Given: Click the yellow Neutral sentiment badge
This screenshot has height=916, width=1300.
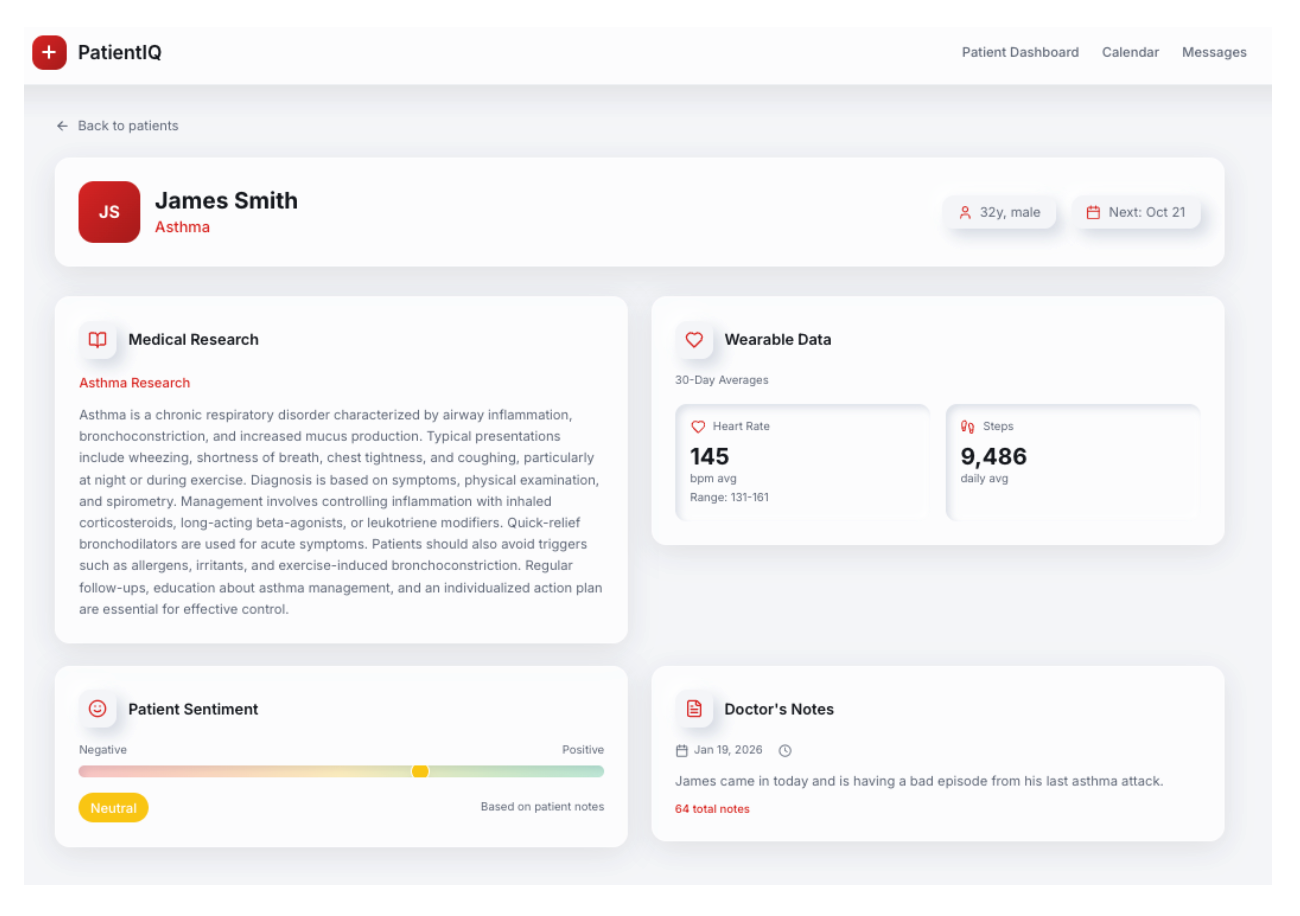Looking at the screenshot, I should [x=113, y=808].
